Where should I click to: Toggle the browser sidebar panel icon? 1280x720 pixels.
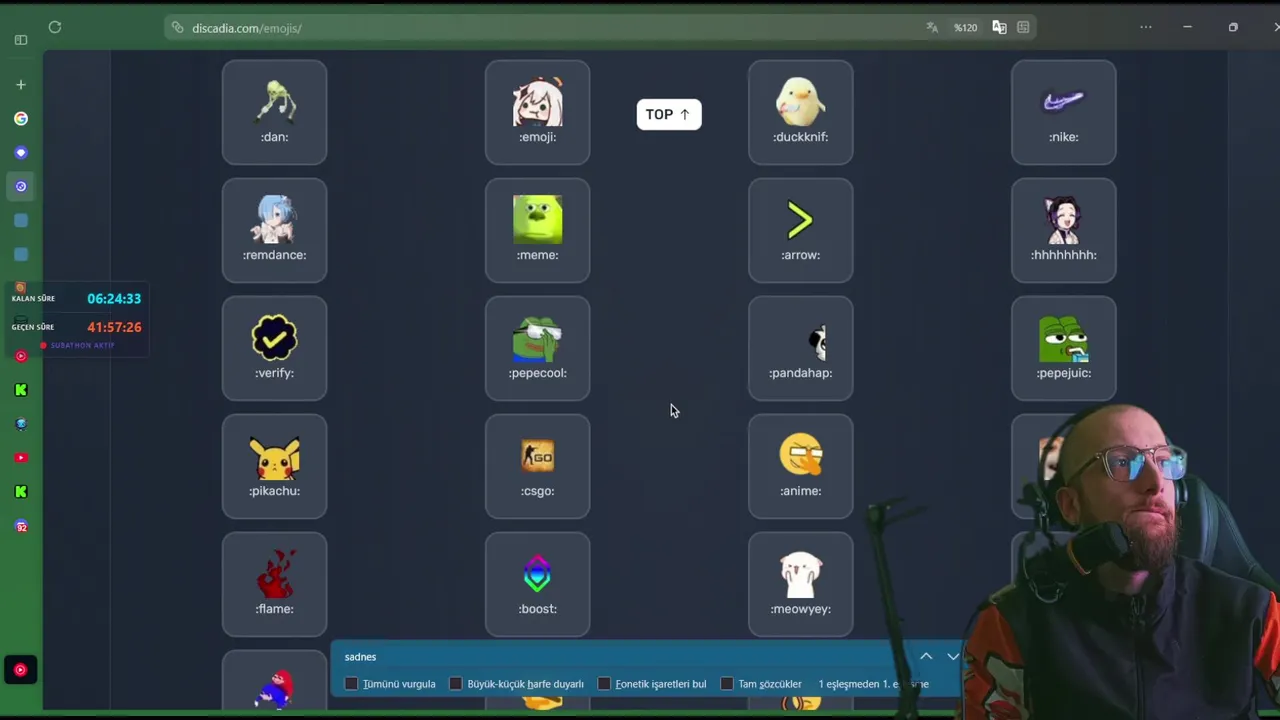coord(21,40)
